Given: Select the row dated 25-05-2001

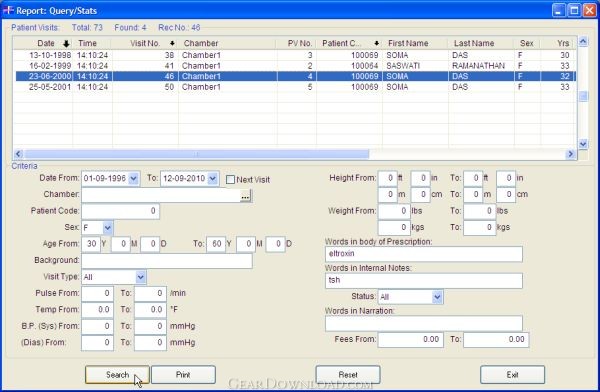Looking at the screenshot, I should click(x=295, y=87).
